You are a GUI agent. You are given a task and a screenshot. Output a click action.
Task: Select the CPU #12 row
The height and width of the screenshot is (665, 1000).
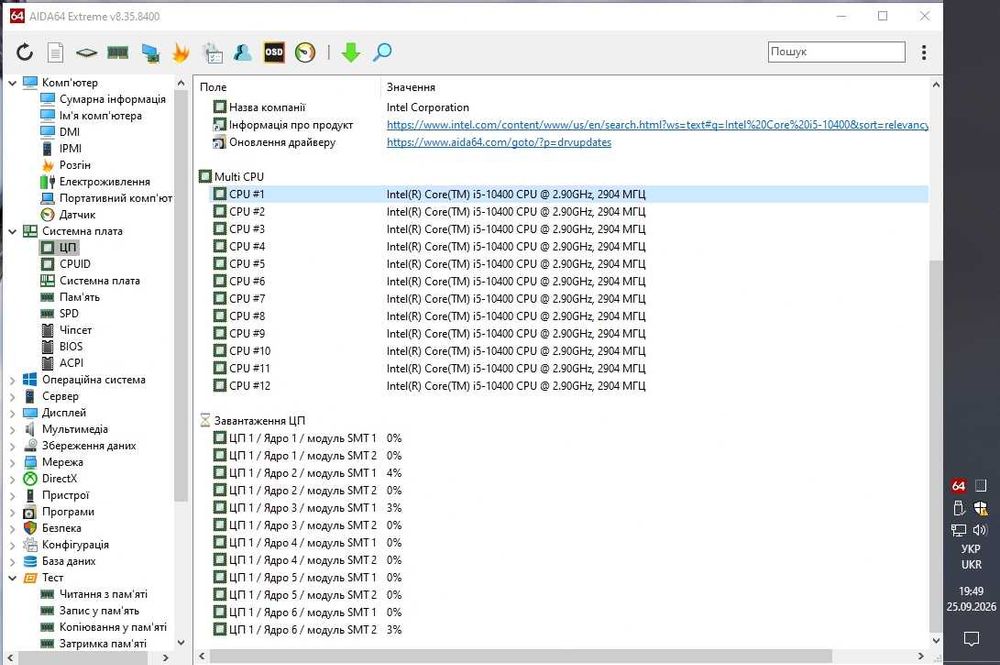(569, 386)
